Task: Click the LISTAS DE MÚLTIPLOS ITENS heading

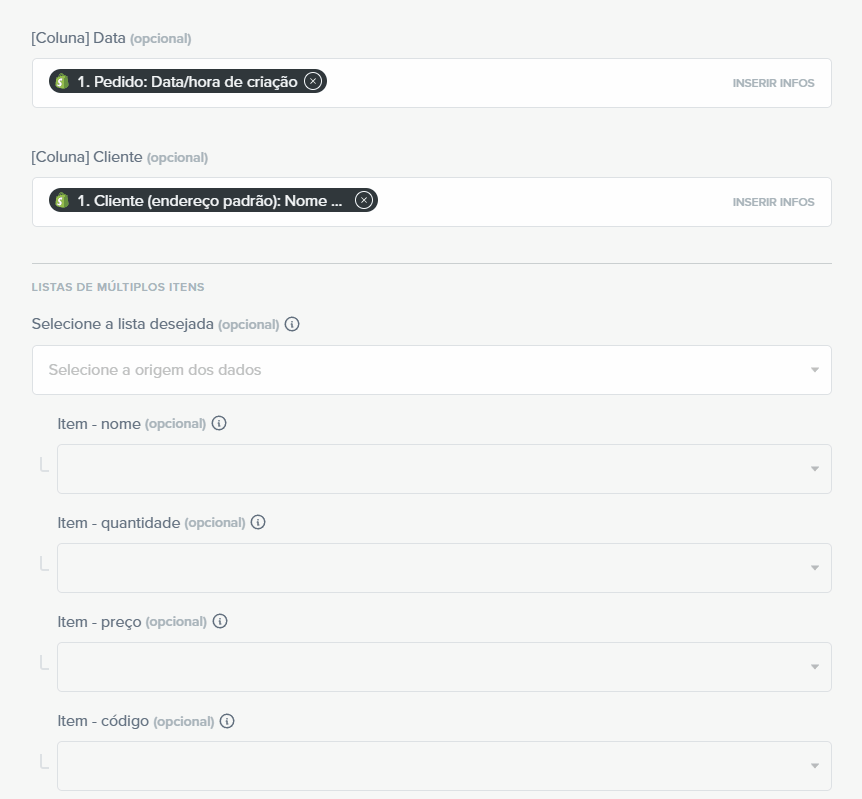Action: (x=118, y=287)
